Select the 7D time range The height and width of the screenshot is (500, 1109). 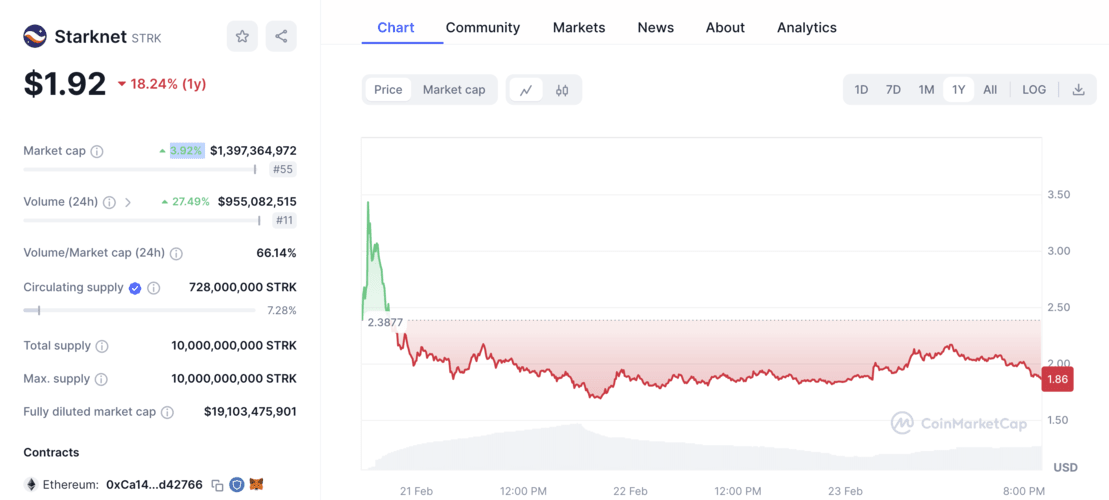click(x=893, y=90)
